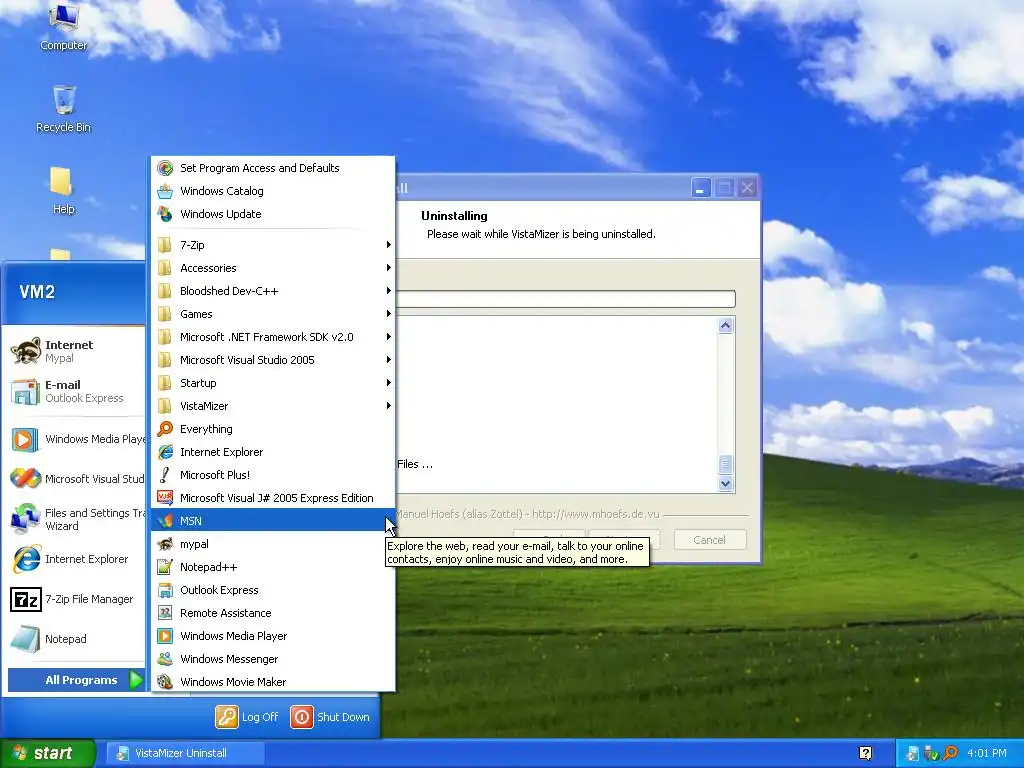Click the Windows Messenger icon
1024x768 pixels.
[165, 659]
